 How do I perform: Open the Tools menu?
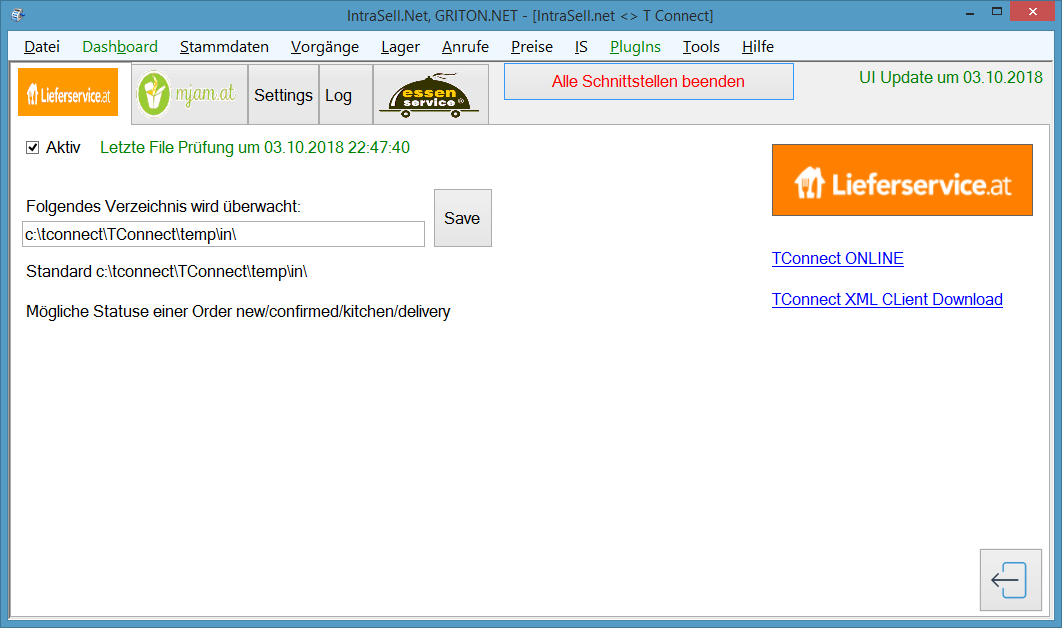701,47
